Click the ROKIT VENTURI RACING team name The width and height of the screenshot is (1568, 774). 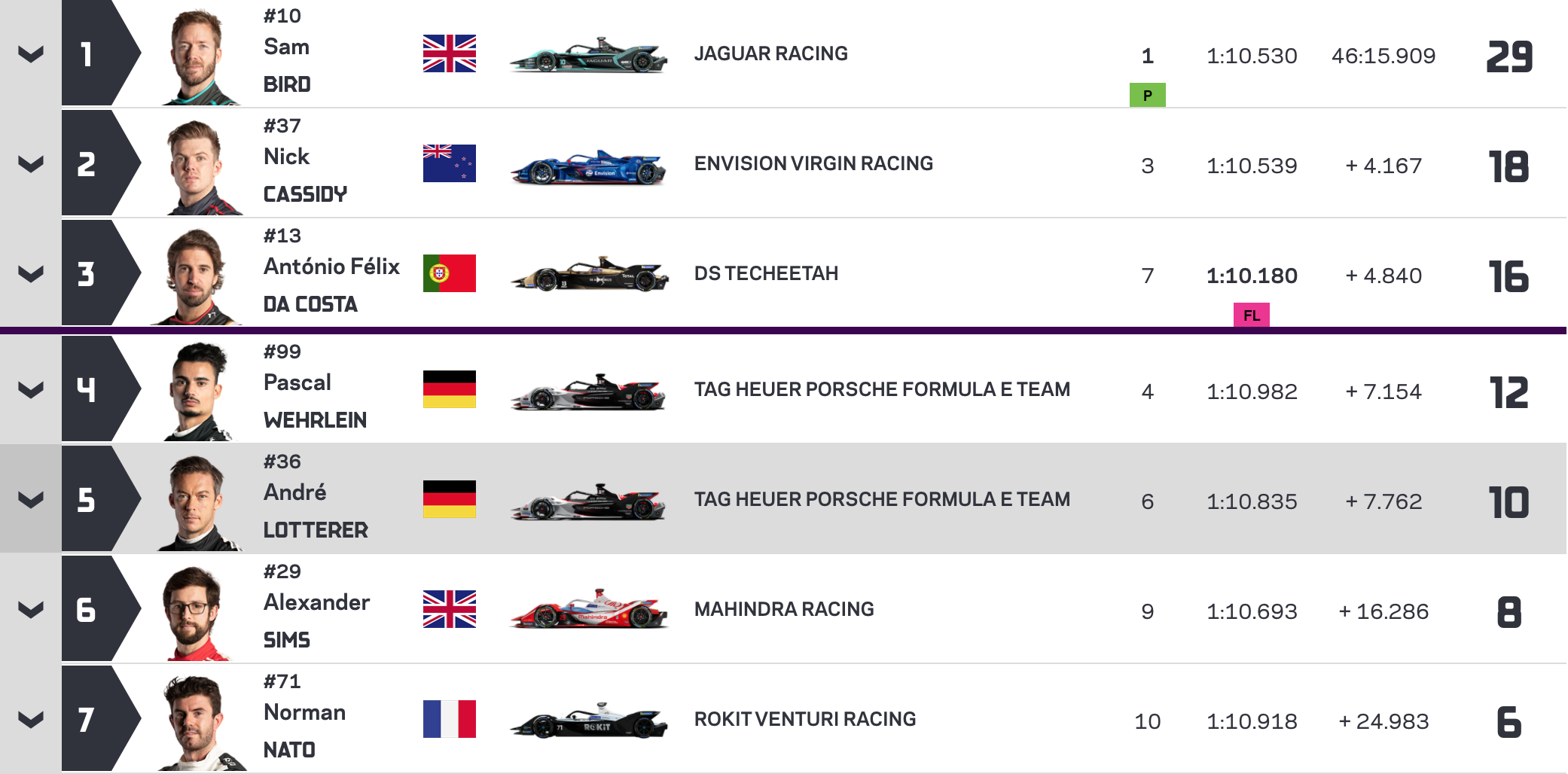[x=805, y=719]
